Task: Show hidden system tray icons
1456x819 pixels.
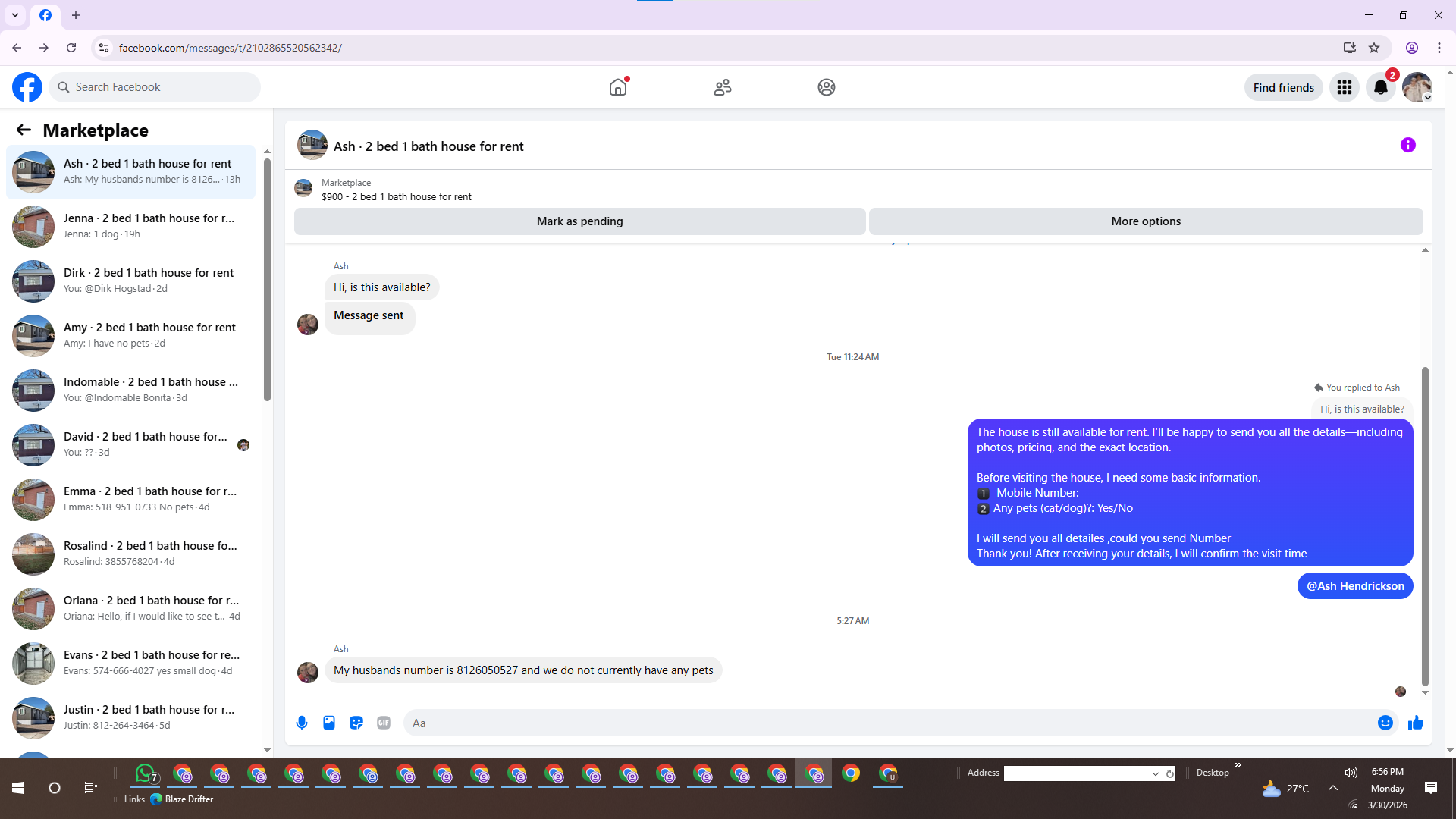Action: point(1332,789)
